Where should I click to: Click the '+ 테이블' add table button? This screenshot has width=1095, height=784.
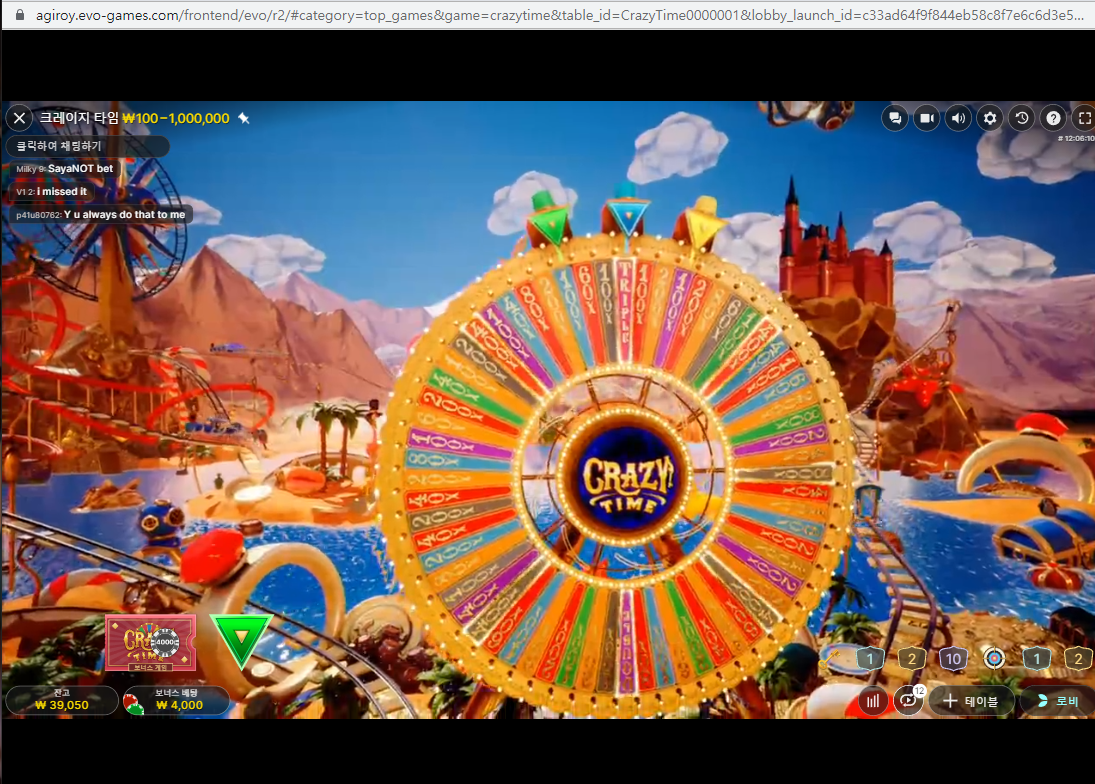[x=971, y=701]
